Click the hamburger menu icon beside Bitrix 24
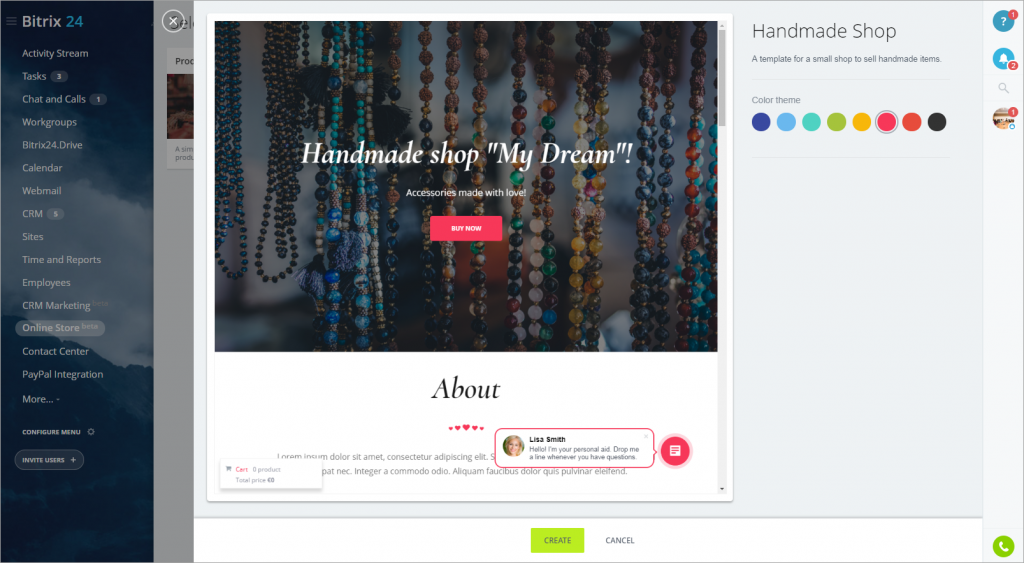1024x563 pixels. pos(11,22)
